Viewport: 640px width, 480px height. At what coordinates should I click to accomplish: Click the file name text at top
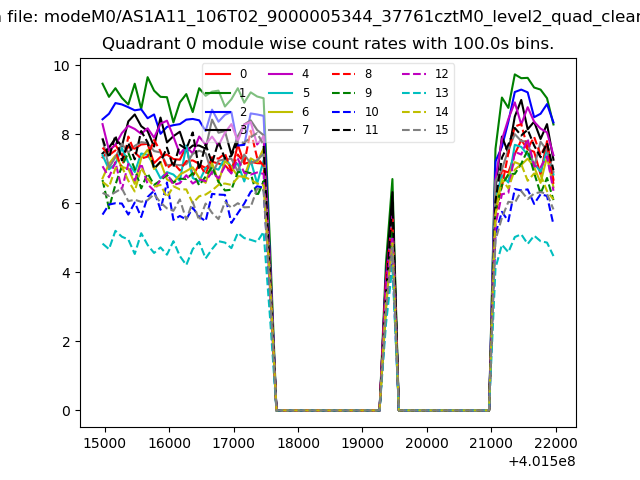[320, 17]
